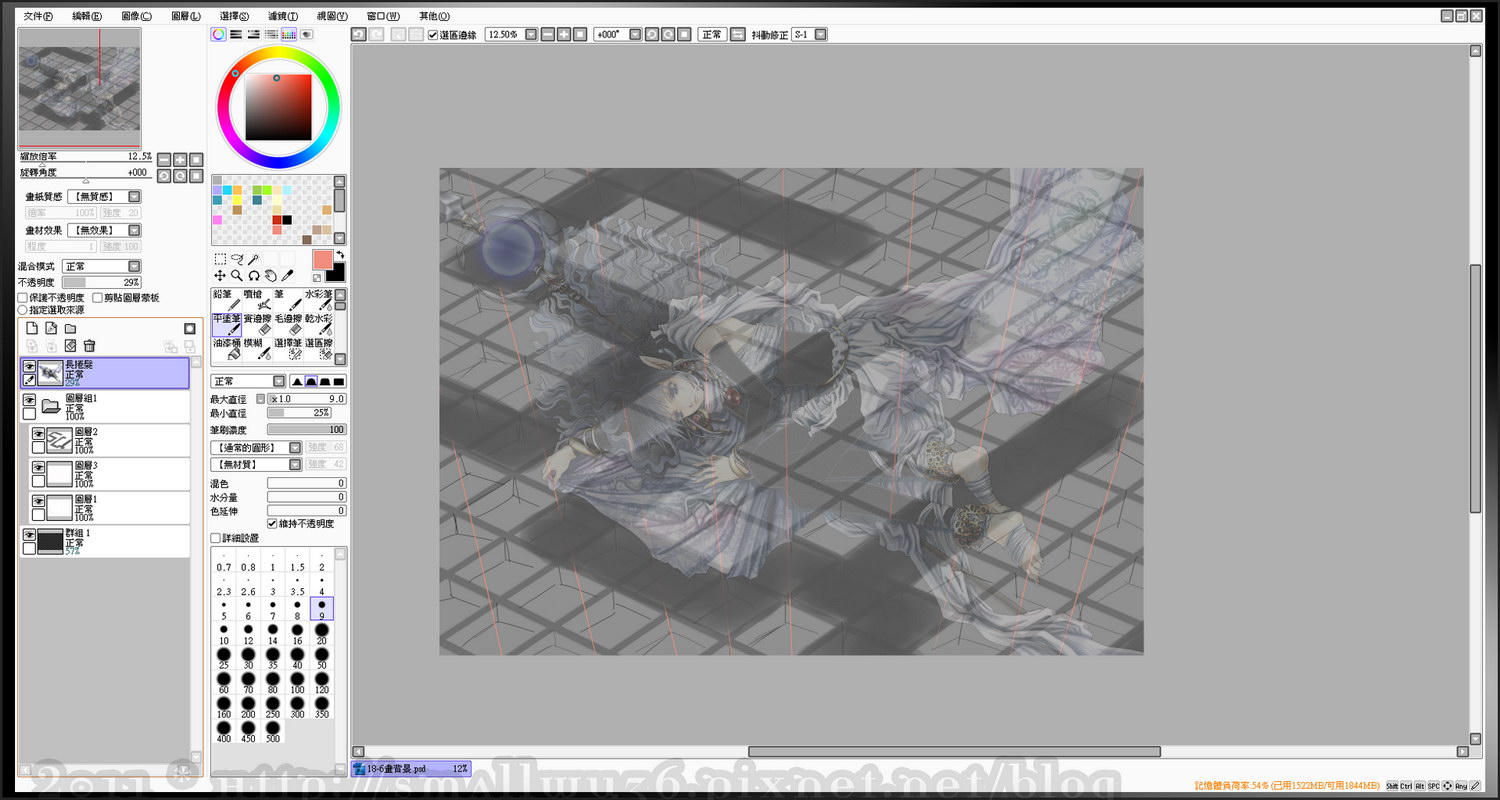The height and width of the screenshot is (800, 1500).
Task: Open the 編輯 menu
Action: pyautogui.click(x=88, y=16)
